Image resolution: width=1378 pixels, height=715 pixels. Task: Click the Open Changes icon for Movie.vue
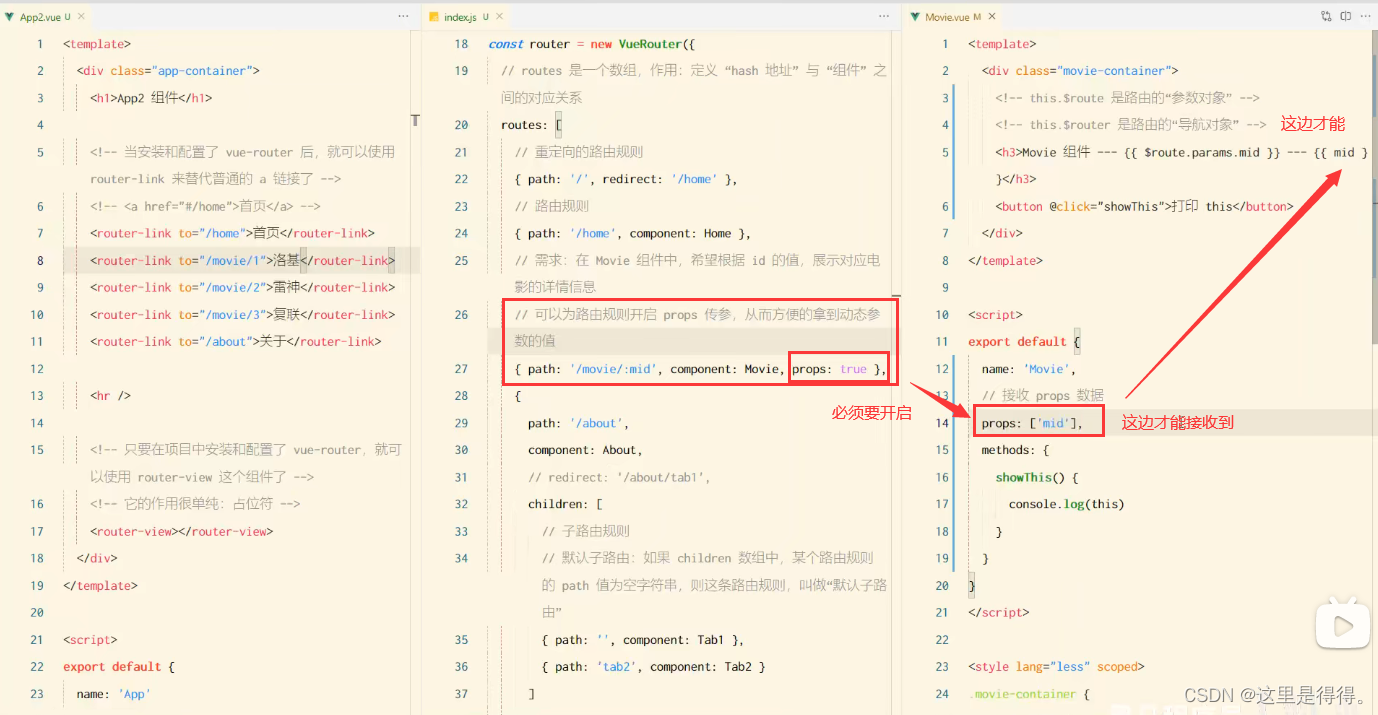(1326, 16)
